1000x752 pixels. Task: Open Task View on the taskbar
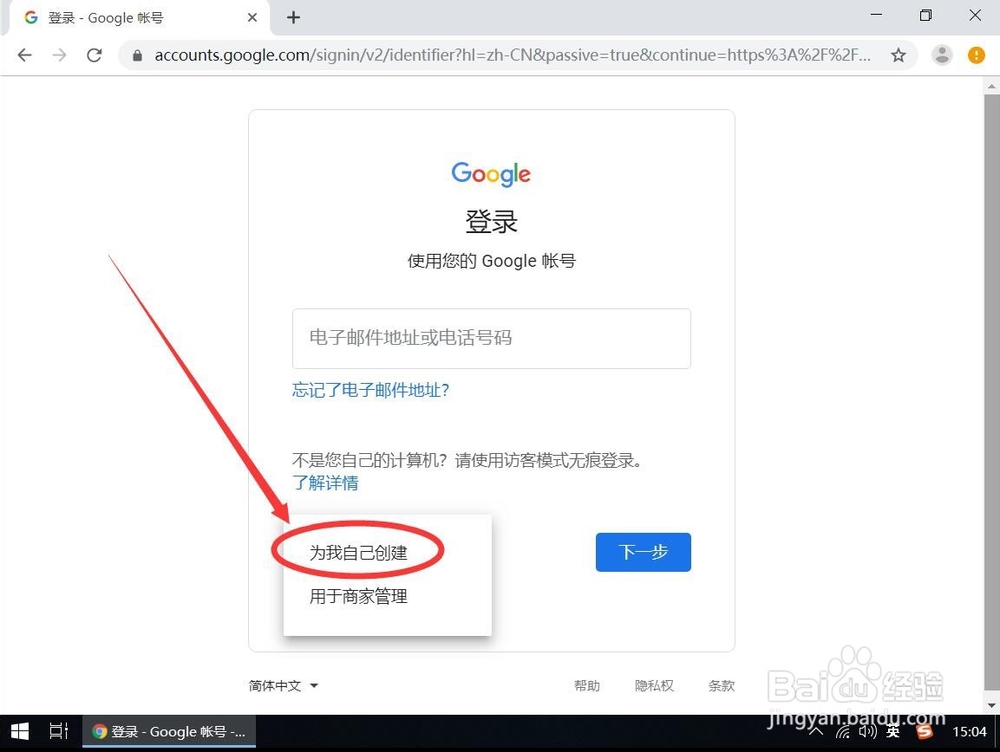(x=59, y=732)
